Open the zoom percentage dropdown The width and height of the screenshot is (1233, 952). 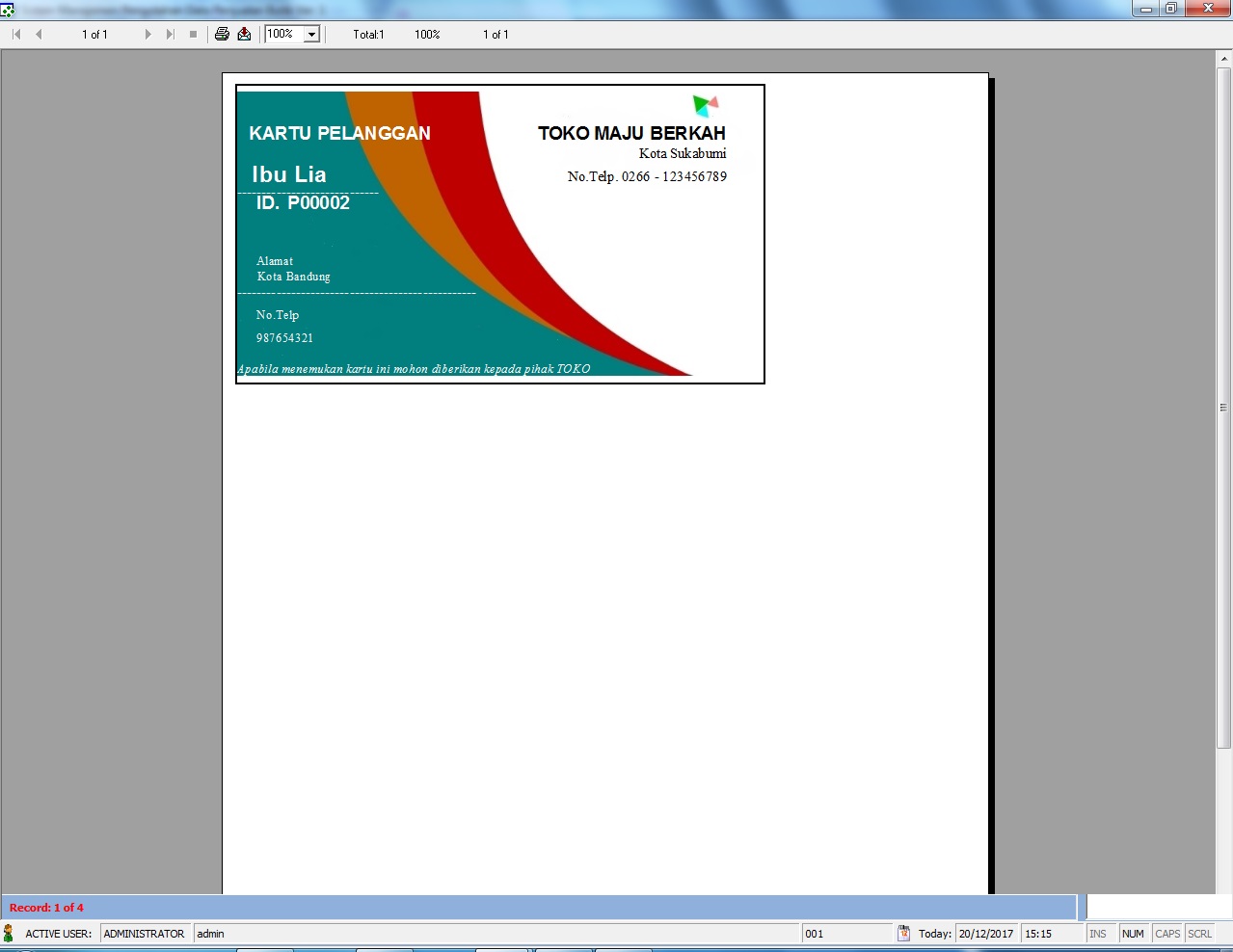click(x=310, y=34)
